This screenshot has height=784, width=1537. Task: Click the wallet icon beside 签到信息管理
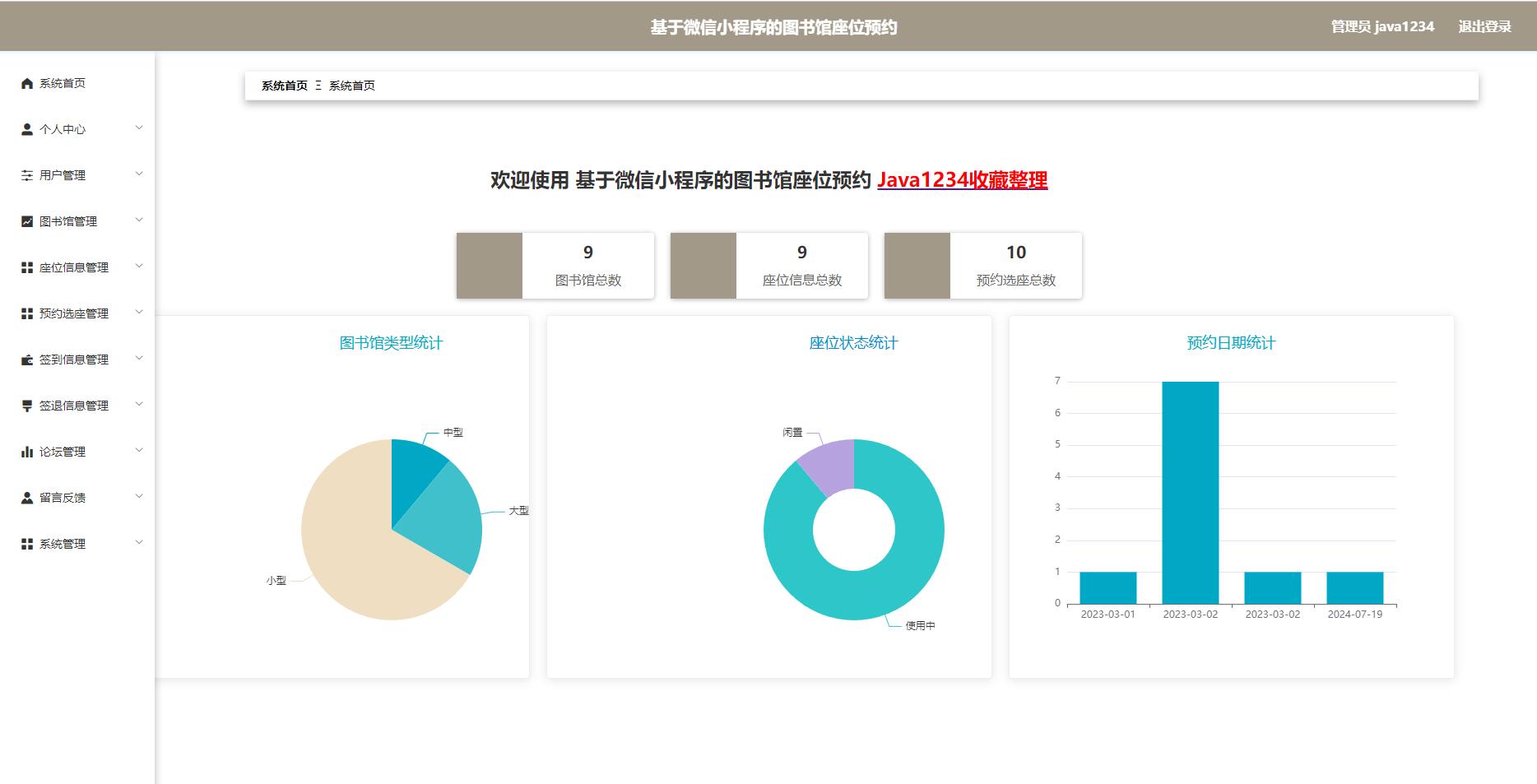27,360
